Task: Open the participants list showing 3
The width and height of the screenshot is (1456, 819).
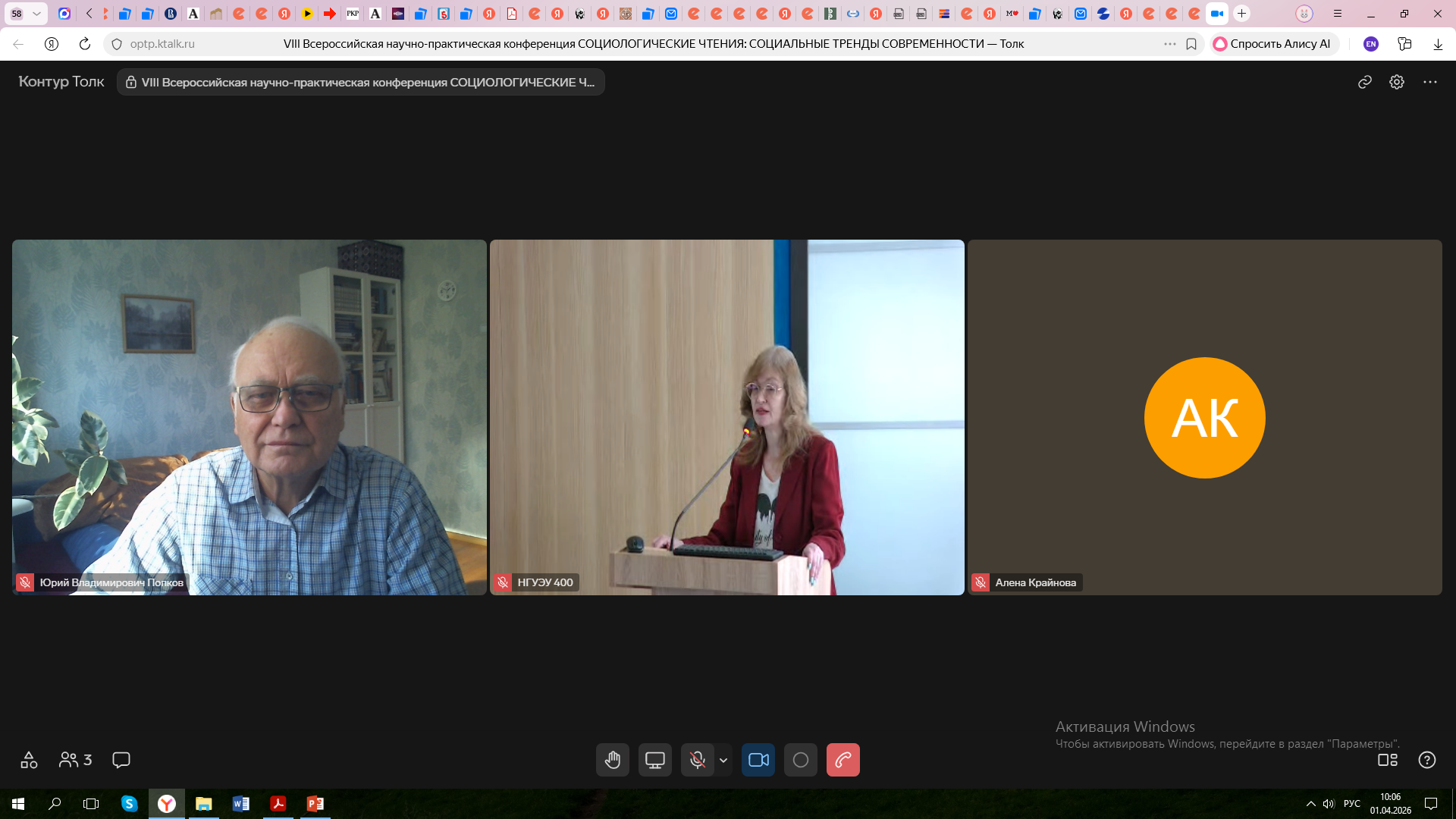Action: pyautogui.click(x=75, y=760)
